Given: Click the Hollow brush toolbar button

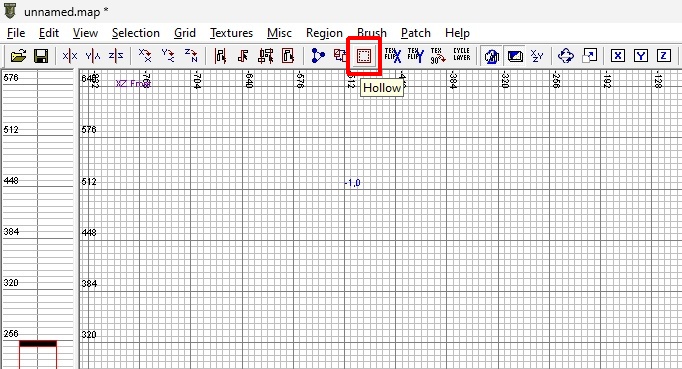Looking at the screenshot, I should (x=364, y=56).
